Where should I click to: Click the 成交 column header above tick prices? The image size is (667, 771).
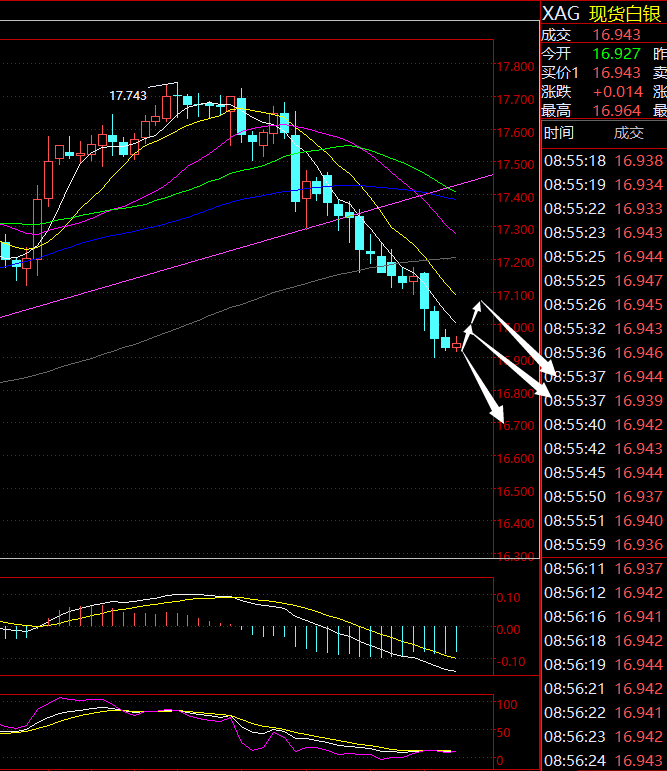[628, 133]
